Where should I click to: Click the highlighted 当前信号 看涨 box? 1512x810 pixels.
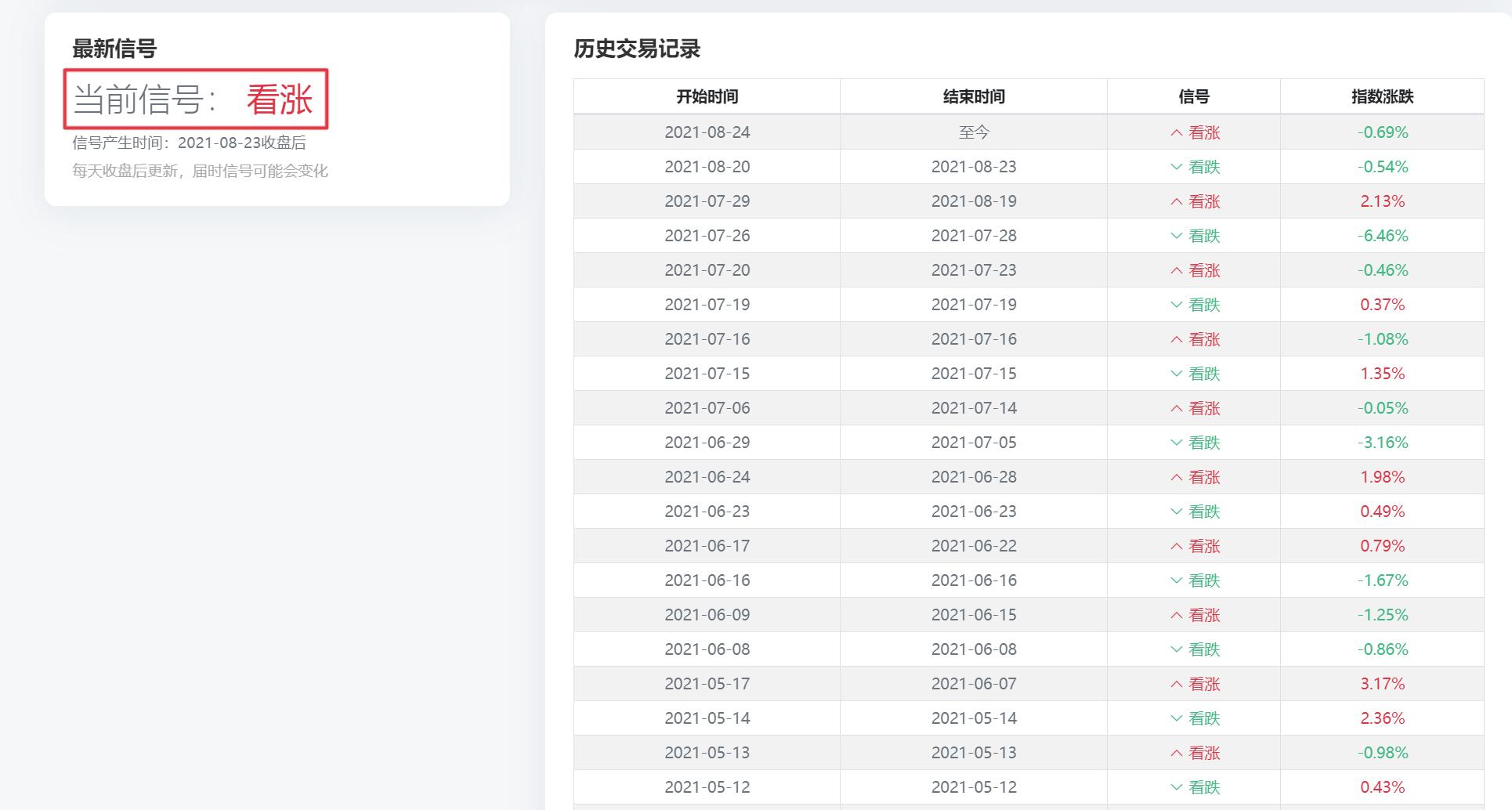[198, 99]
